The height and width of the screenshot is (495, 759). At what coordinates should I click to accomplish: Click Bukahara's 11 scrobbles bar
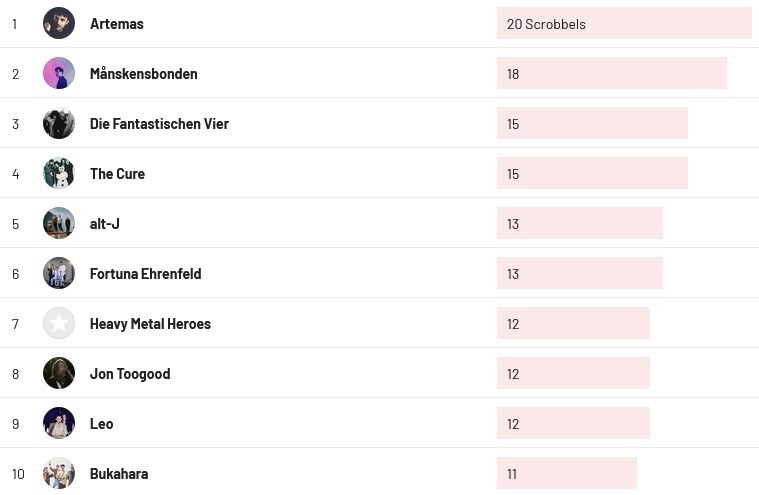point(566,473)
